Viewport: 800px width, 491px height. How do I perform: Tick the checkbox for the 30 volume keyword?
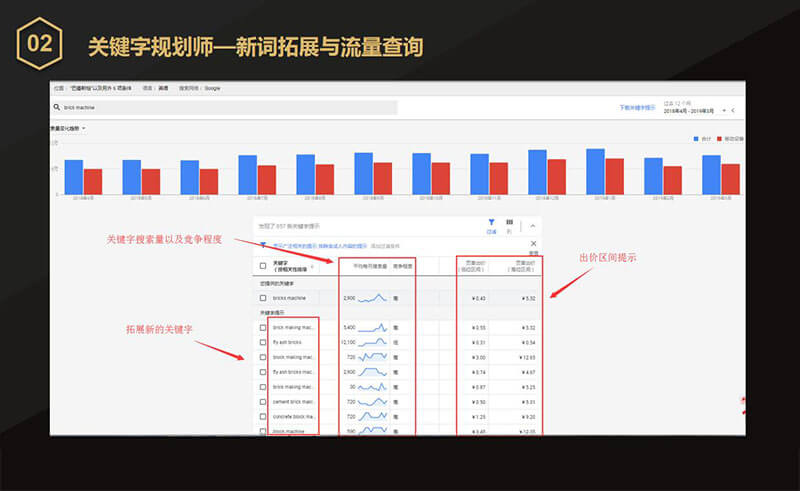(x=263, y=387)
